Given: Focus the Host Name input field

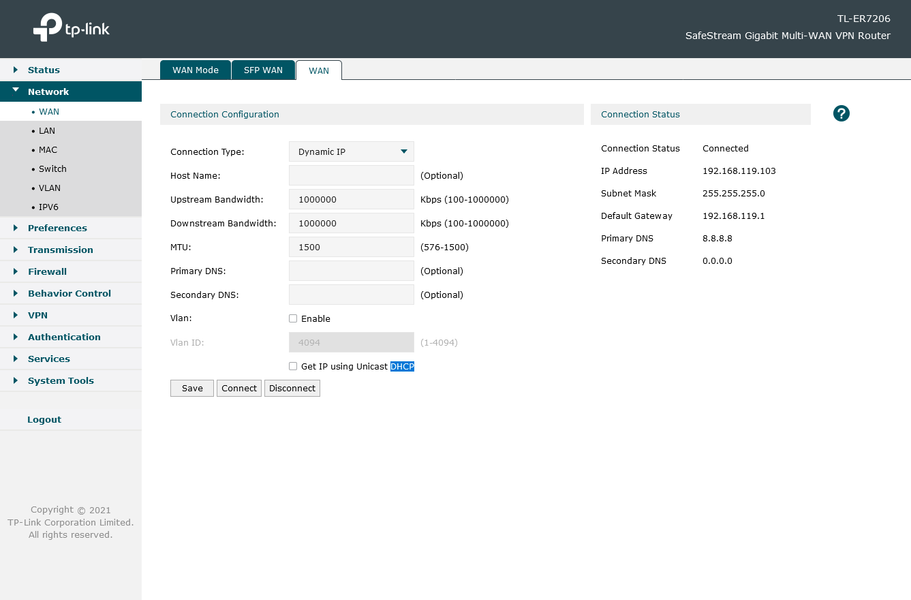Looking at the screenshot, I should tap(351, 175).
